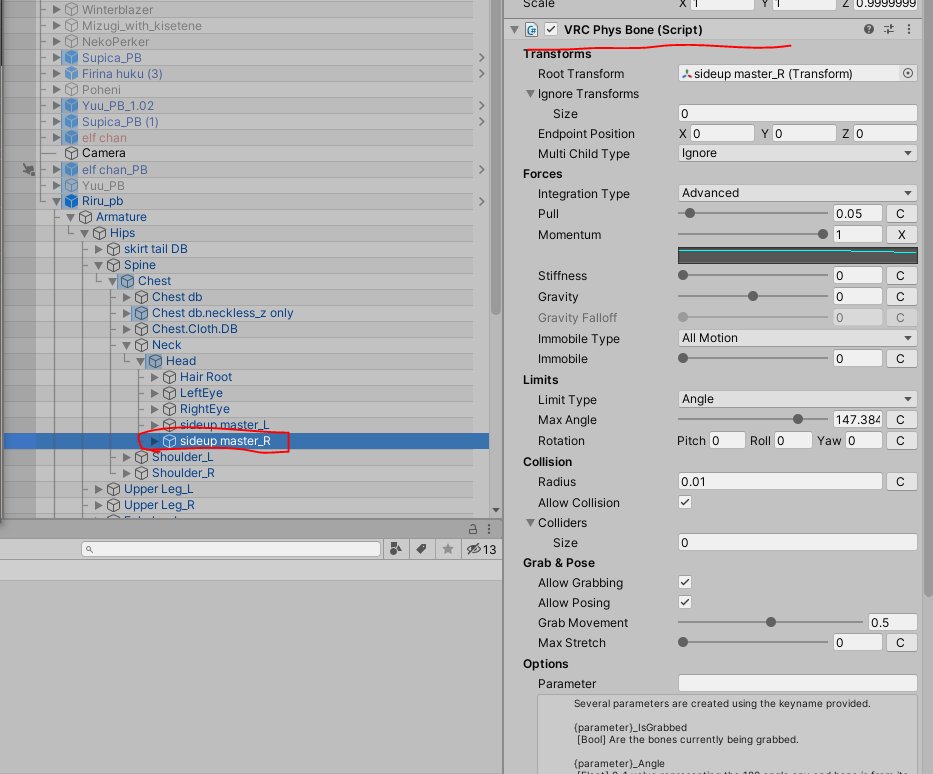
Task: Click the Hips object icon
Action: pos(99,233)
